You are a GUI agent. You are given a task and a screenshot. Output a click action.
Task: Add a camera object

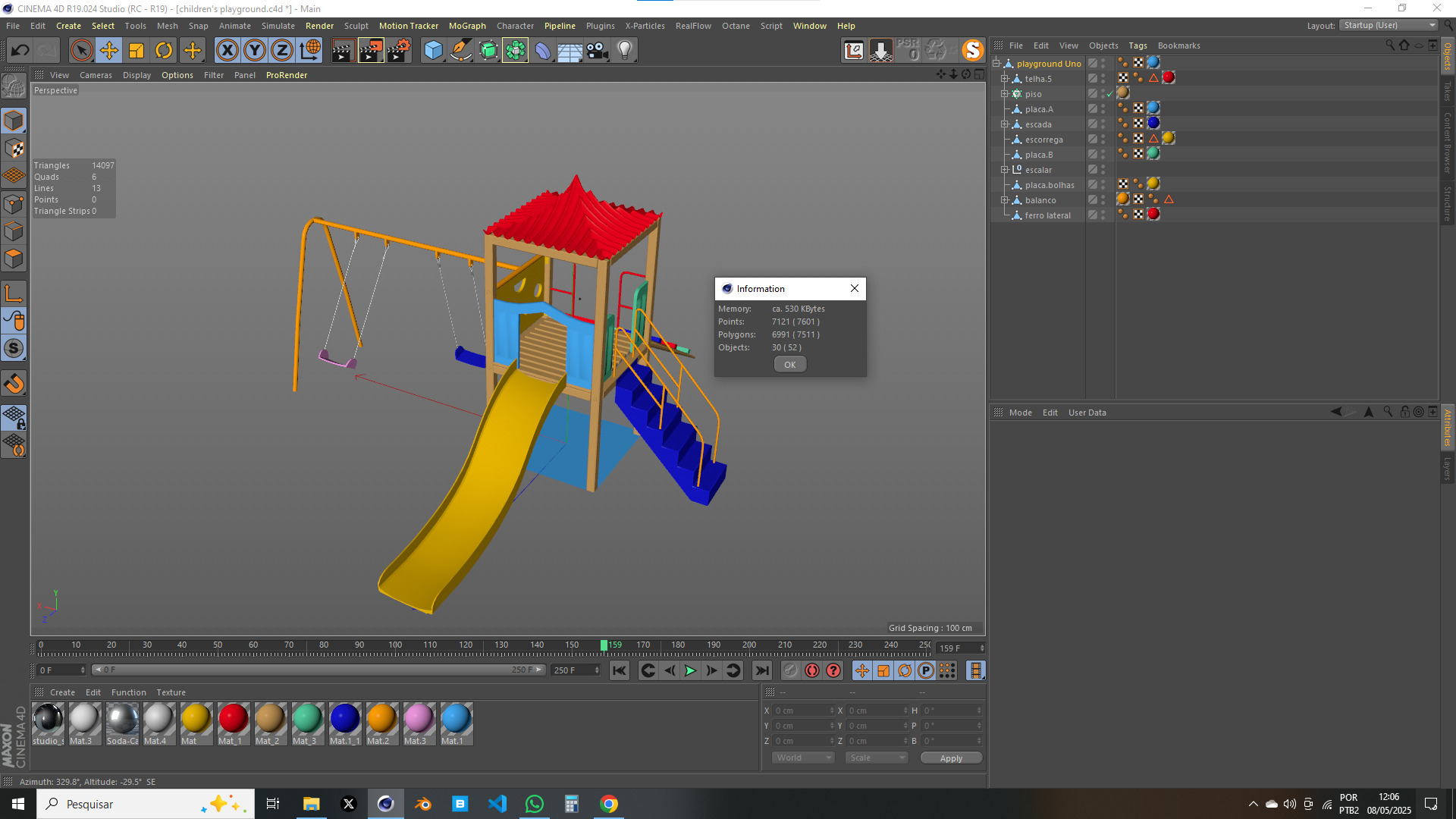pos(598,51)
